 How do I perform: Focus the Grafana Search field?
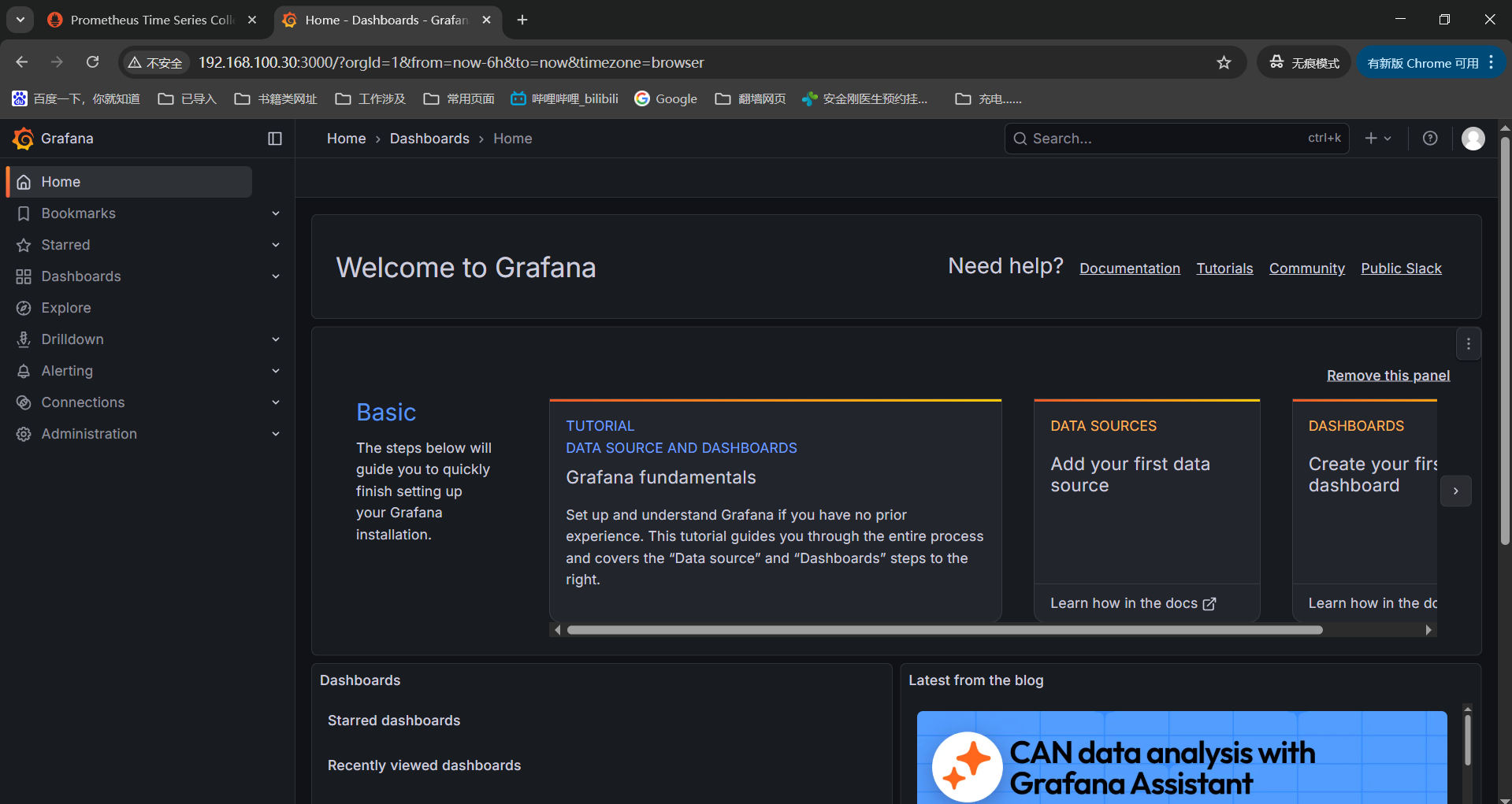[1176, 139]
